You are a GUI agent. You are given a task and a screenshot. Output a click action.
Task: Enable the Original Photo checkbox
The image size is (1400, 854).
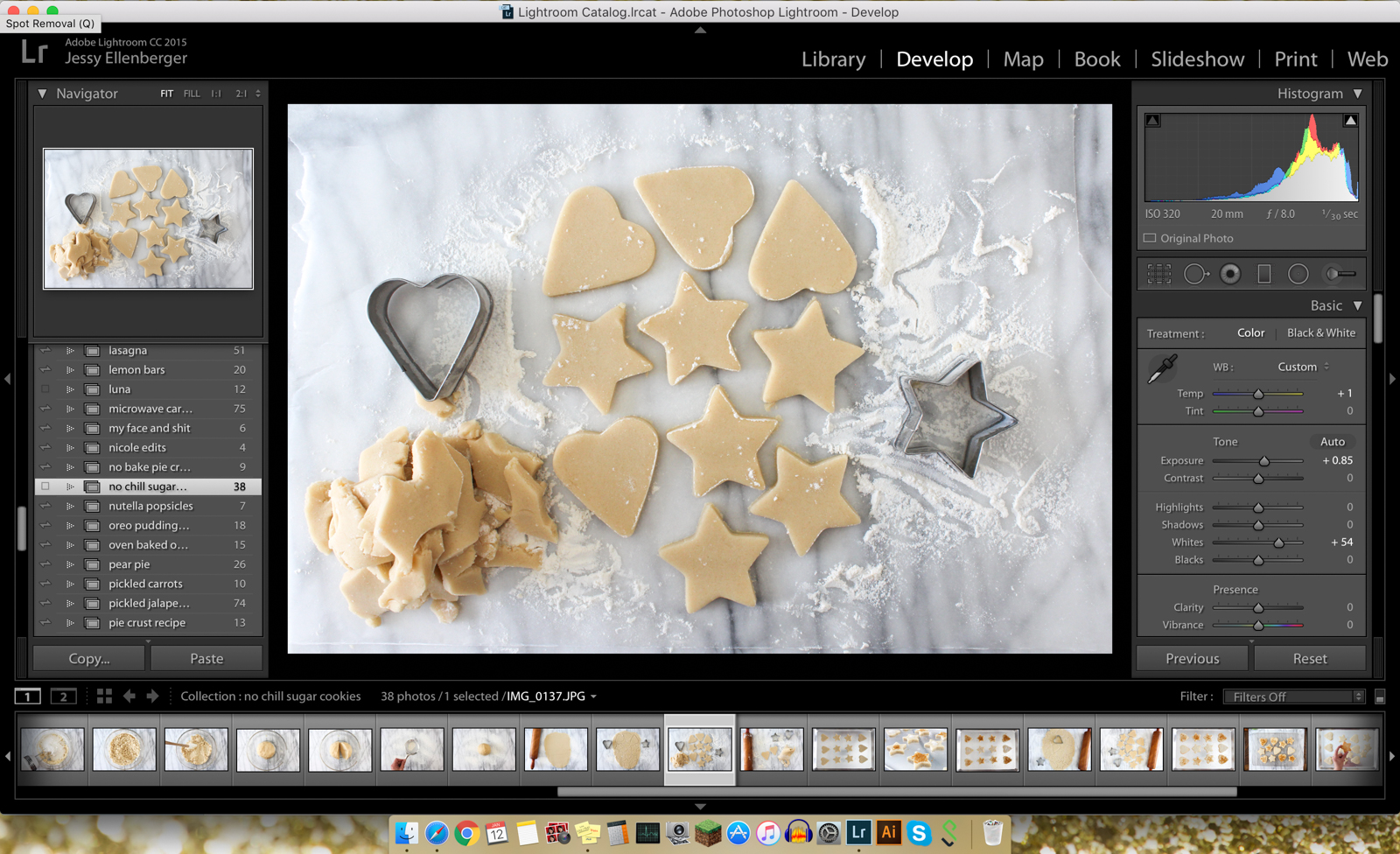(1150, 238)
